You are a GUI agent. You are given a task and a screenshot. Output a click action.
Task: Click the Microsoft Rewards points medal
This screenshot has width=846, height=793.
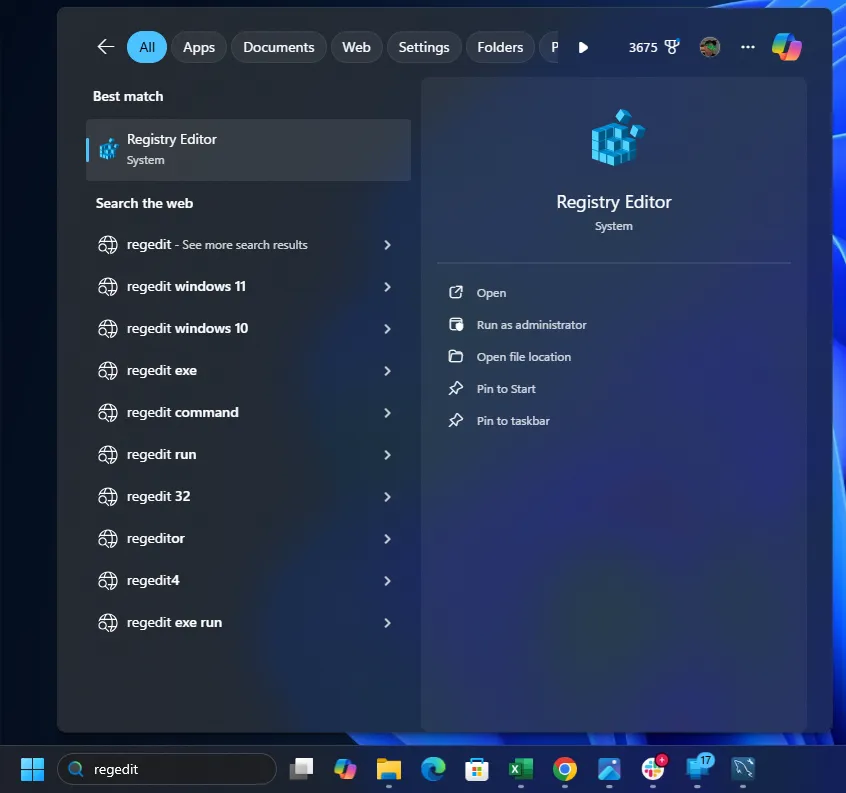(672, 47)
